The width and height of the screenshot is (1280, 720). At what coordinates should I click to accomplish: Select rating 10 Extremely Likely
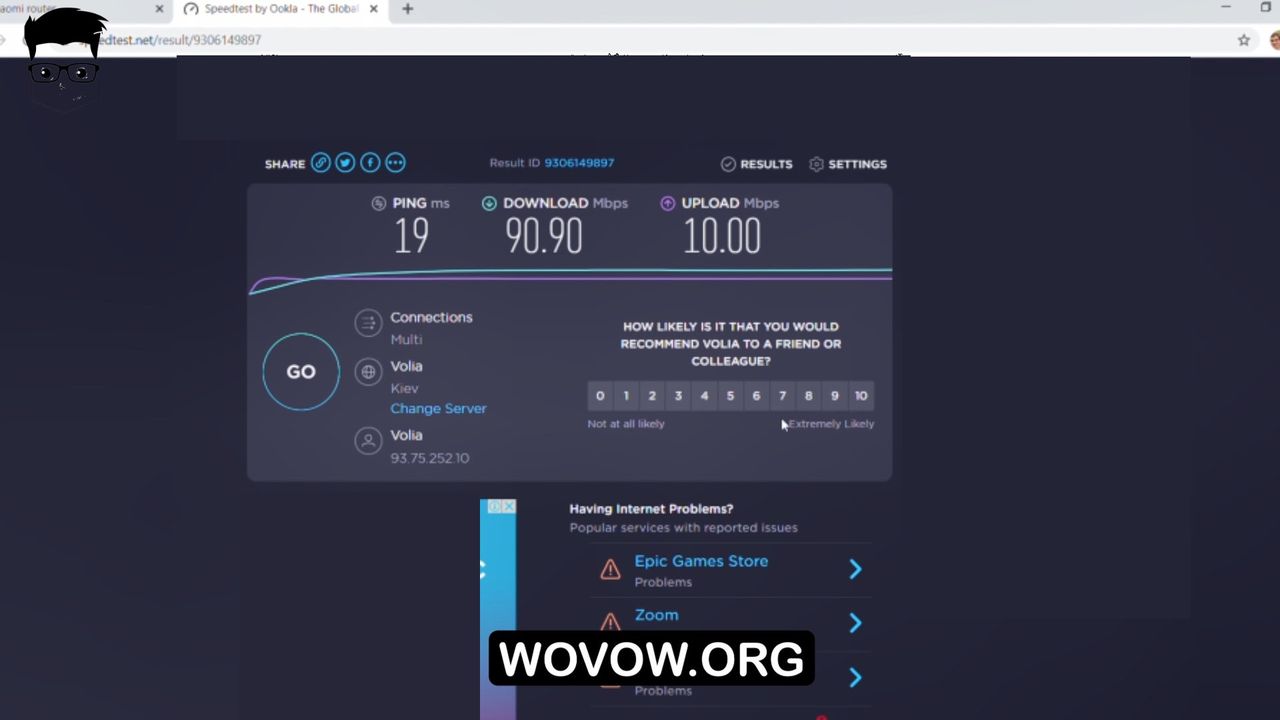pos(861,396)
